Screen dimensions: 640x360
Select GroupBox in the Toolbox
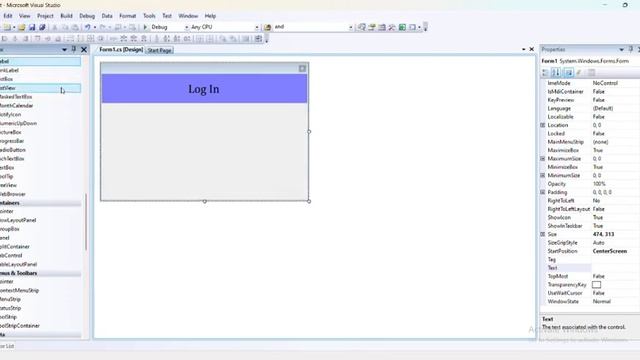click(x=40, y=229)
